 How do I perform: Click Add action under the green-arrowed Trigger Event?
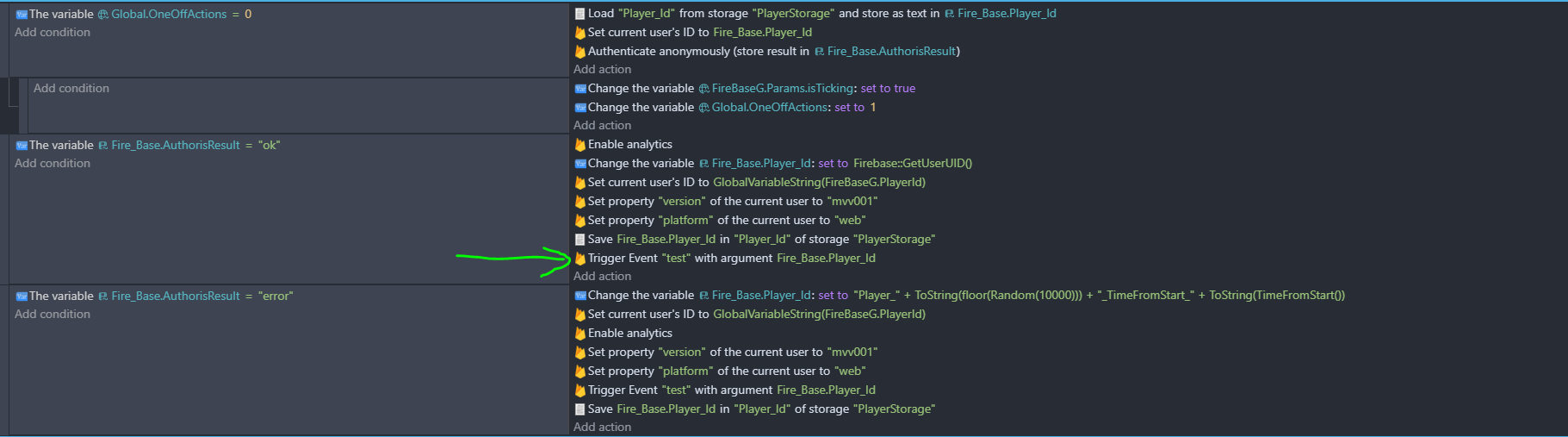pyautogui.click(x=602, y=277)
